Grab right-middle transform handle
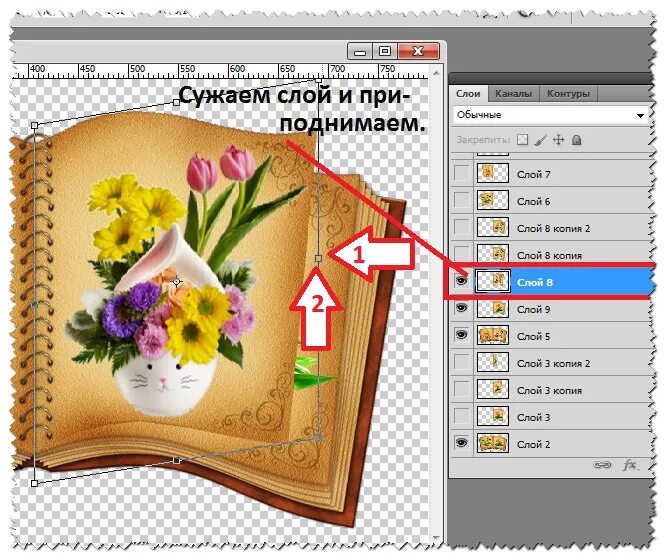This screenshot has width=666, height=559. [319, 258]
